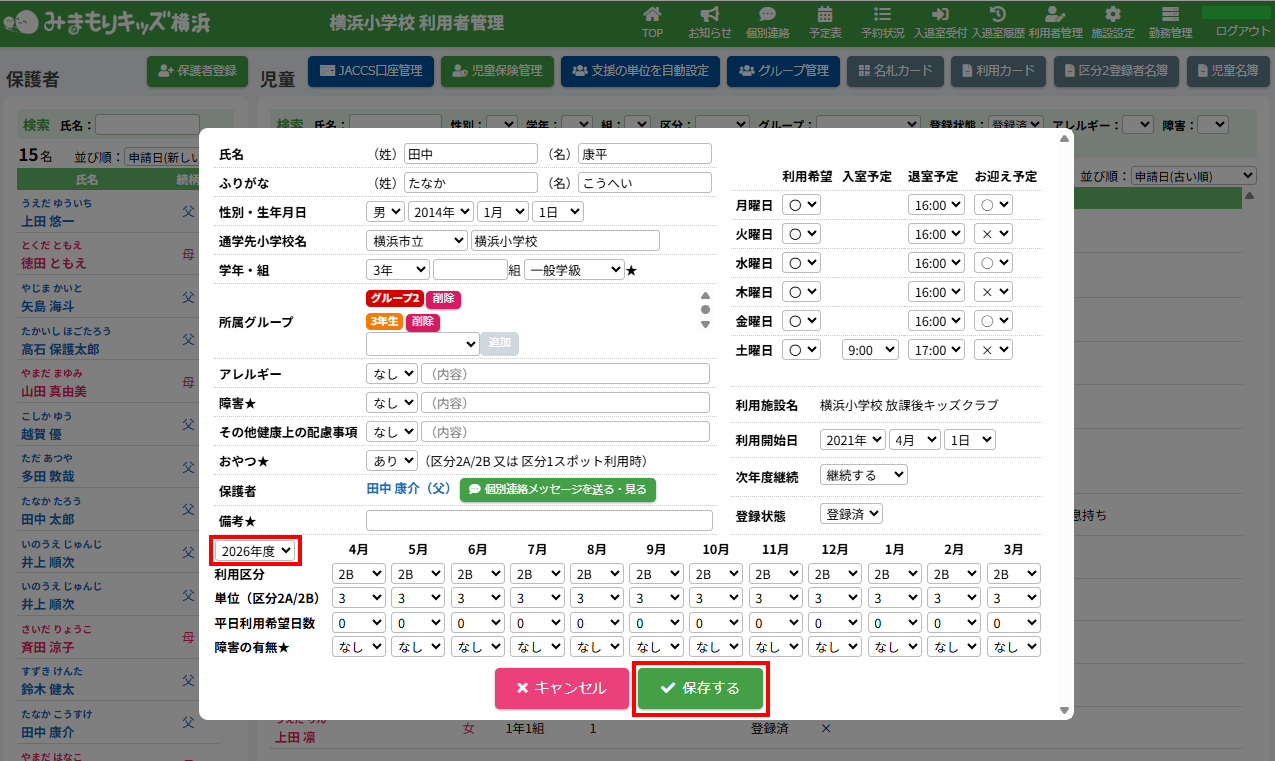
Task: Click the 田中 康介（父） guardian link
Action: click(x=409, y=490)
